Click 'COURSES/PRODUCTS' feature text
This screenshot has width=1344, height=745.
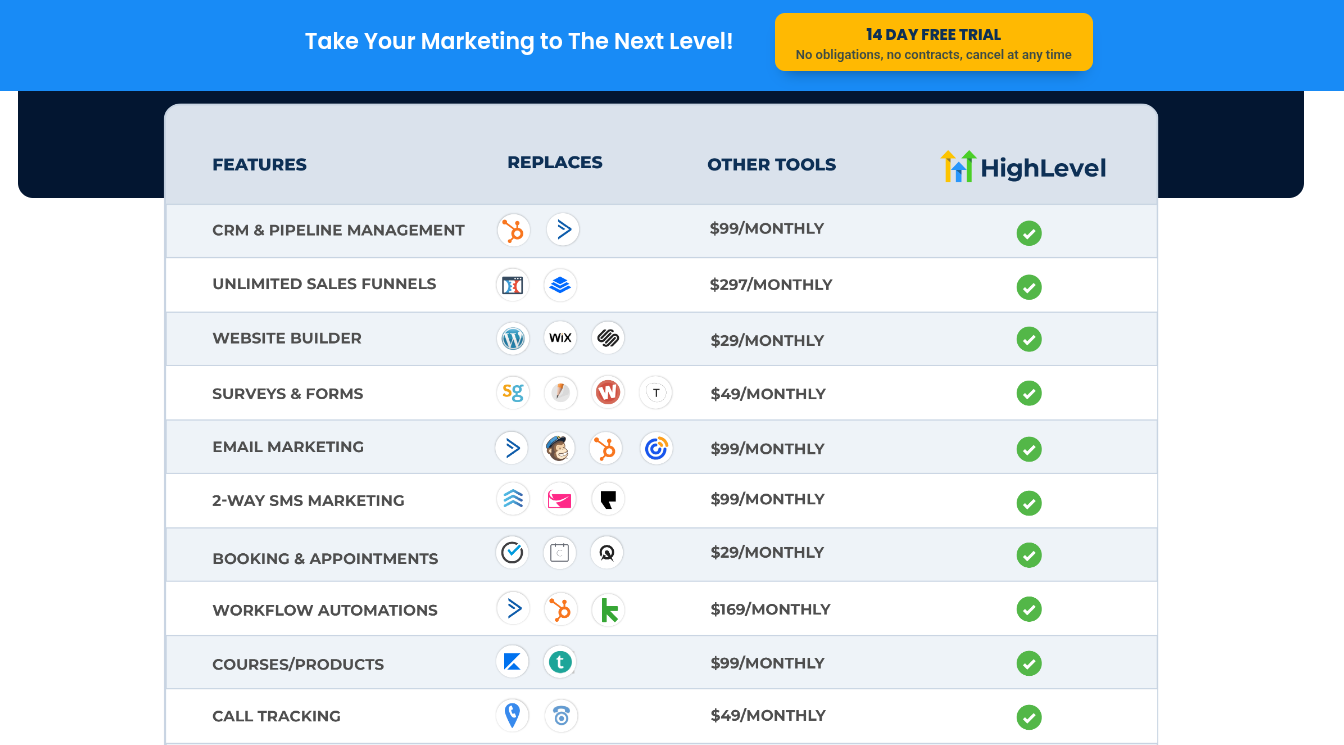298,664
